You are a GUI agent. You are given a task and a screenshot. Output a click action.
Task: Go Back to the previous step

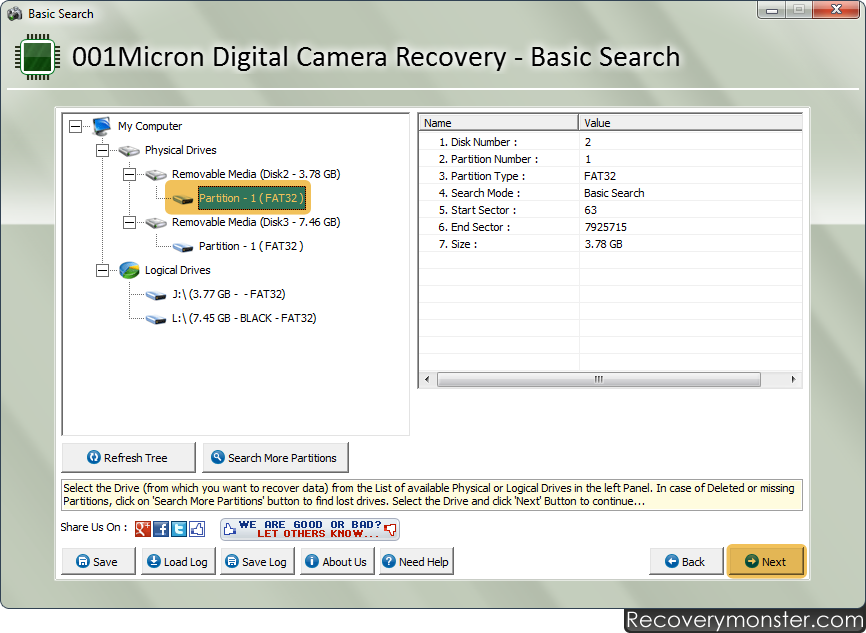pos(686,561)
